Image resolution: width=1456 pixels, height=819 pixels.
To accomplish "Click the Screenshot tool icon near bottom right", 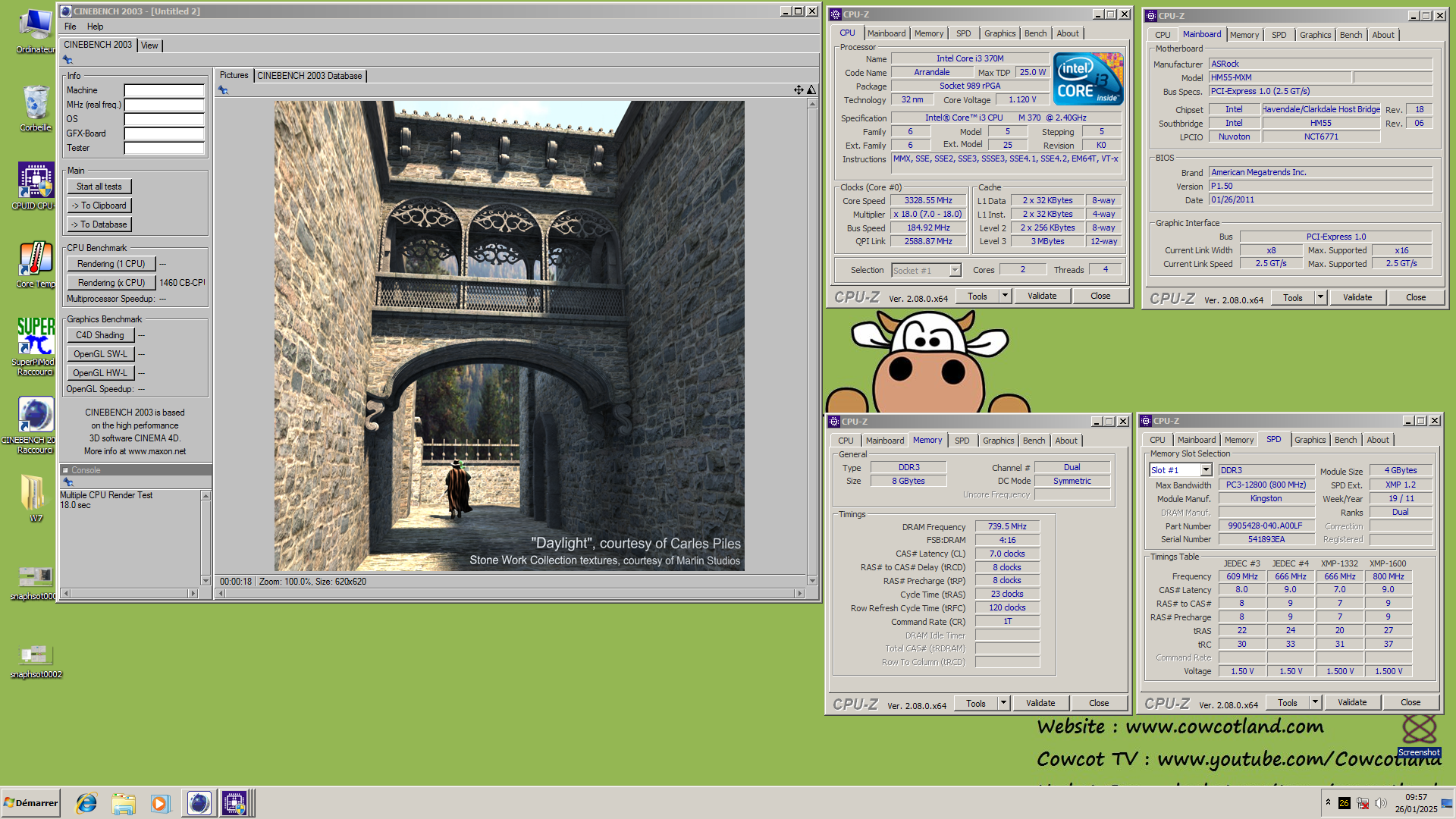I will [1419, 734].
